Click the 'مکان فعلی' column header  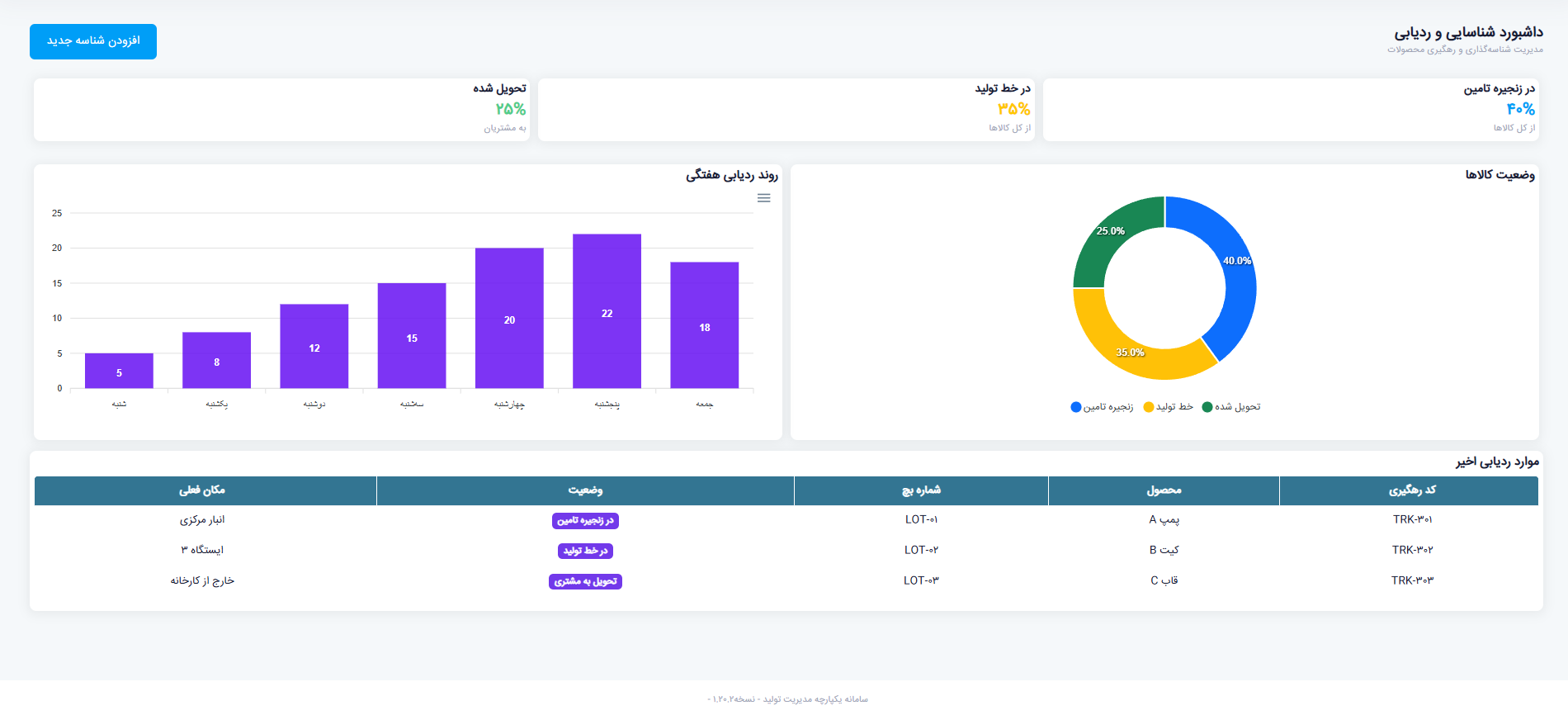click(x=202, y=490)
